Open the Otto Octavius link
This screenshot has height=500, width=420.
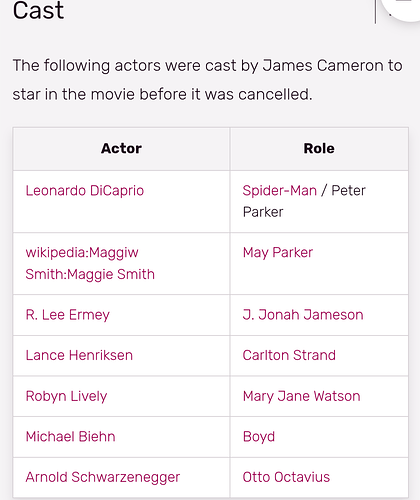coord(286,477)
